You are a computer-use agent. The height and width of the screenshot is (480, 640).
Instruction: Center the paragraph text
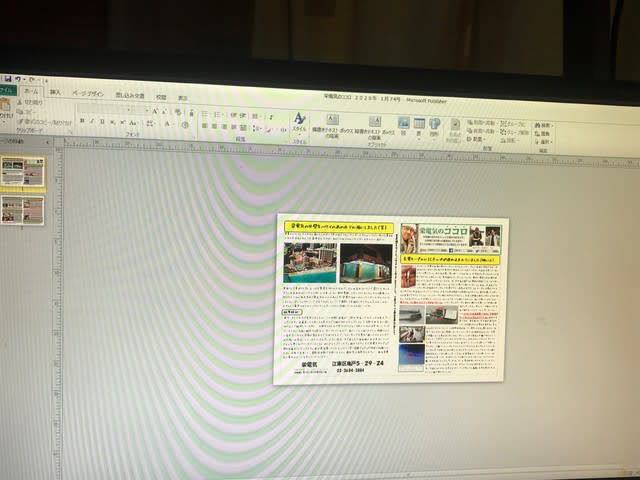coord(214,126)
